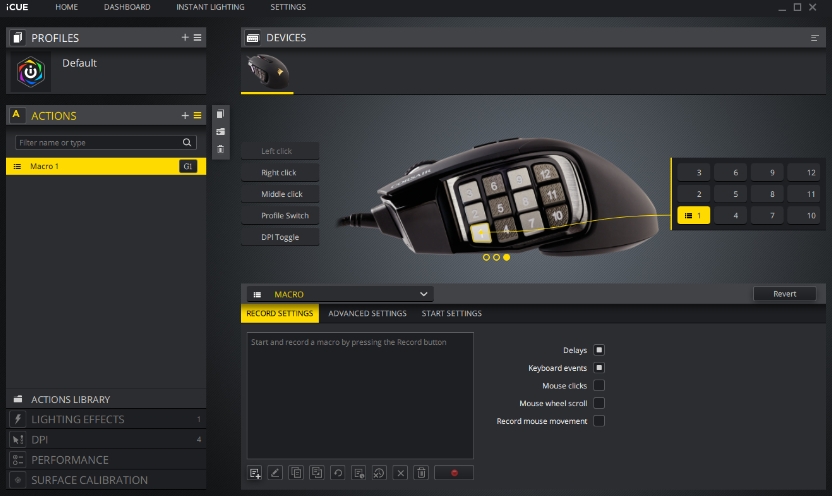Image resolution: width=832 pixels, height=496 pixels.
Task: Open the Dashboard menu
Action: (x=127, y=7)
